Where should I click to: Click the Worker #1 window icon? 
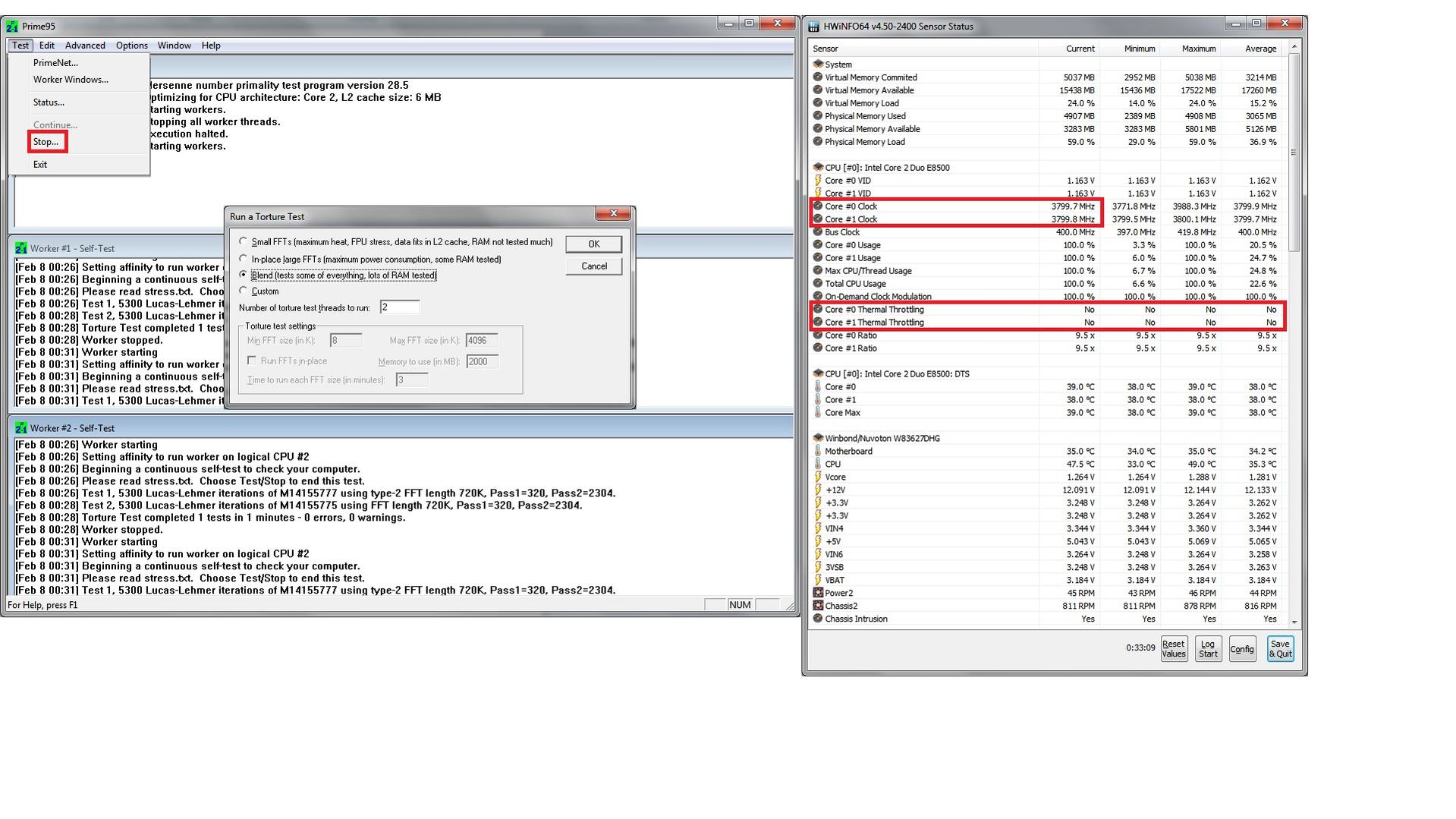coord(20,248)
